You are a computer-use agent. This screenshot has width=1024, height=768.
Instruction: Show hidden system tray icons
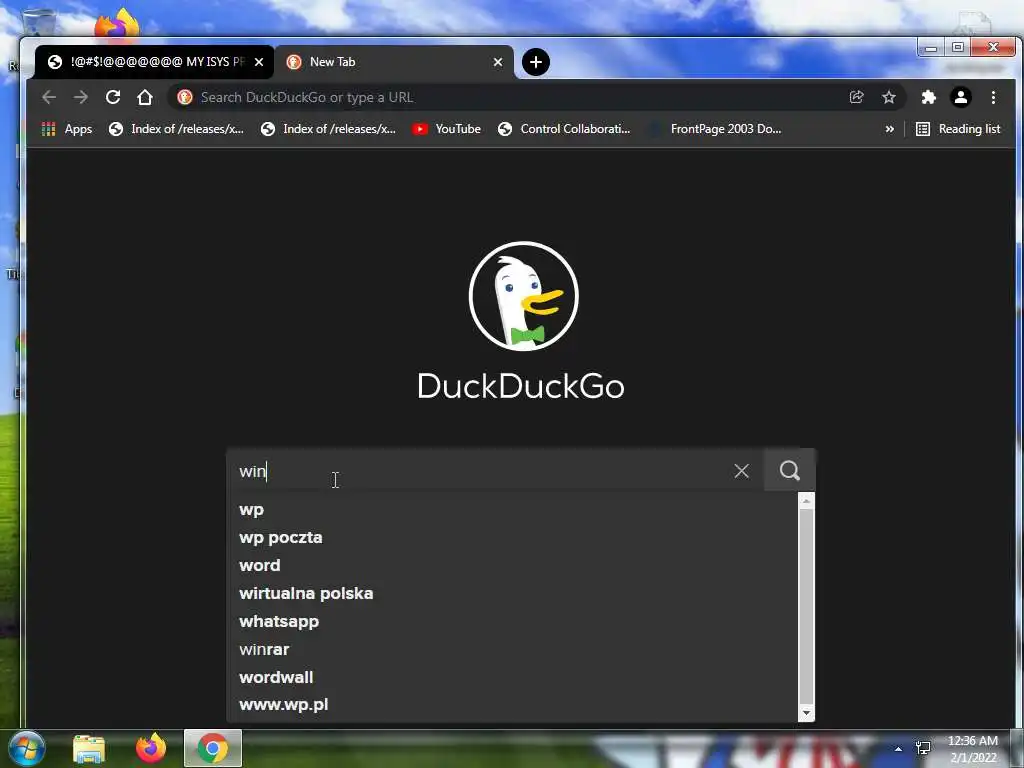899,749
